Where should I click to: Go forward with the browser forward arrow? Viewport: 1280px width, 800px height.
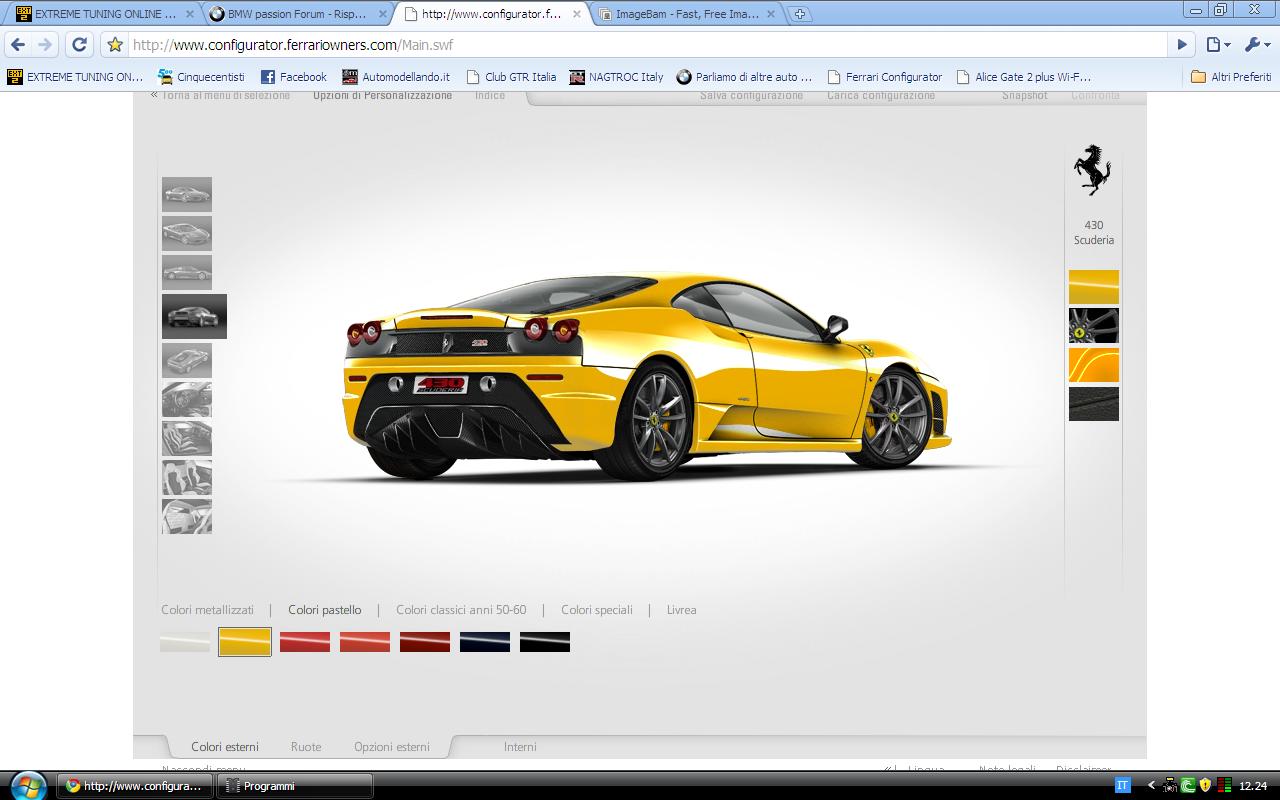45,45
